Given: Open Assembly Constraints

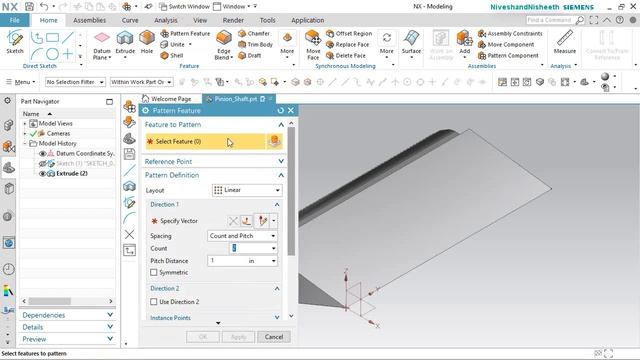Looking at the screenshot, I should click(x=510, y=33).
